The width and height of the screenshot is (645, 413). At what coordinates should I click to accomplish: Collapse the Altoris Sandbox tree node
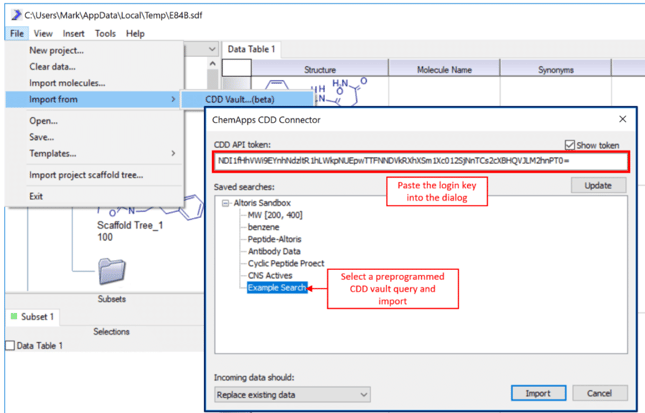[x=225, y=203]
